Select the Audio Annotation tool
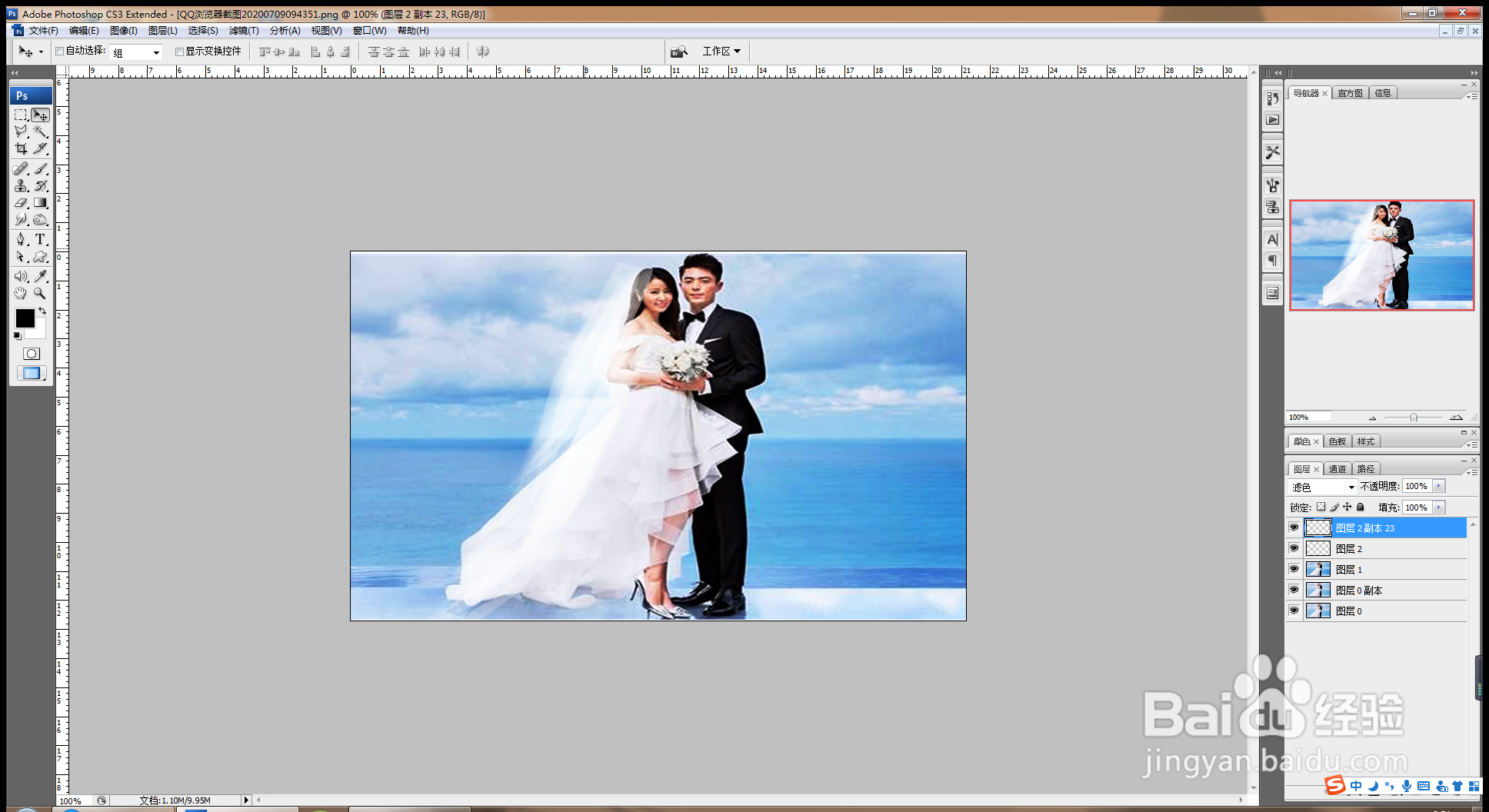Screen dimensions: 1489x812 tap(21, 276)
